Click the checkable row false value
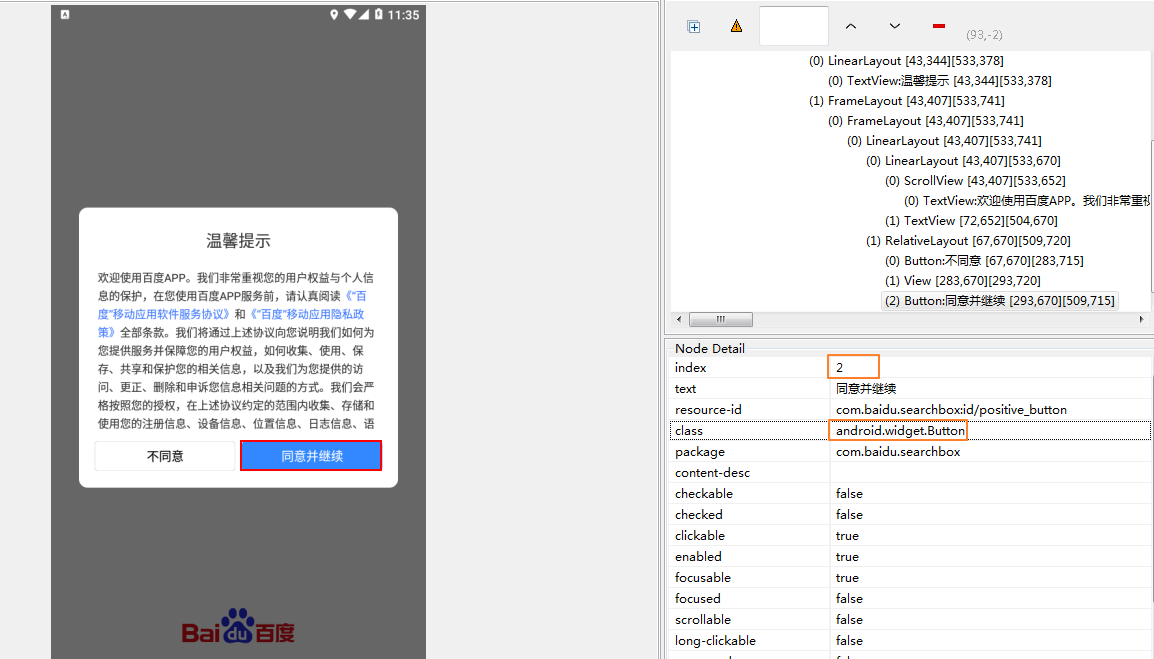Viewport: 1154px width, 659px height. [x=849, y=494]
